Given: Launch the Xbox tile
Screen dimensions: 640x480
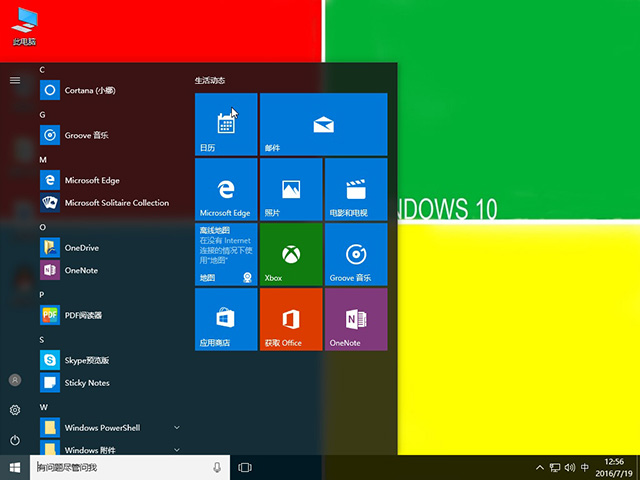Looking at the screenshot, I should point(291,254).
